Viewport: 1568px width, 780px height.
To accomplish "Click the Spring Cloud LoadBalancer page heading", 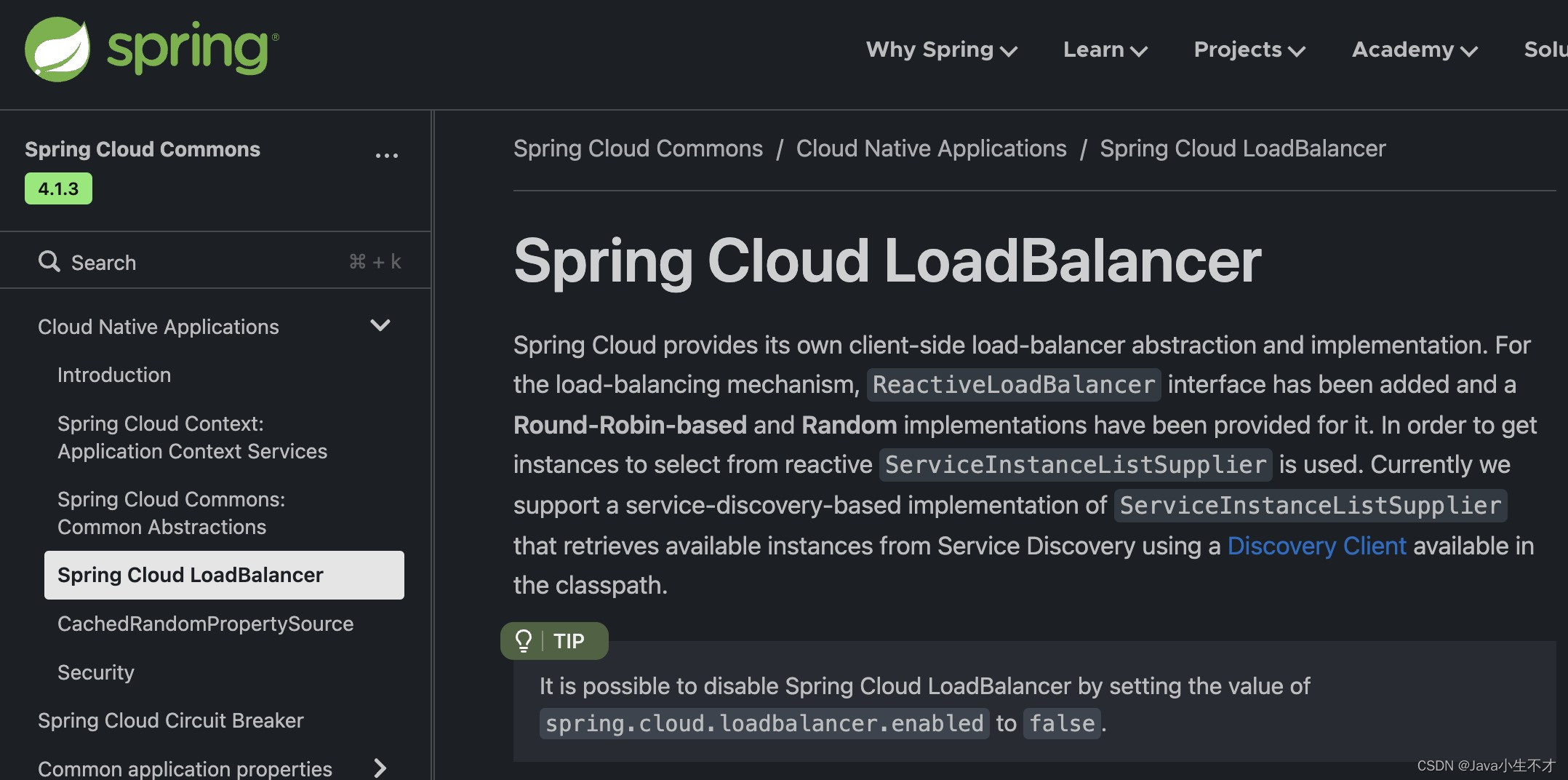I will pos(887,260).
